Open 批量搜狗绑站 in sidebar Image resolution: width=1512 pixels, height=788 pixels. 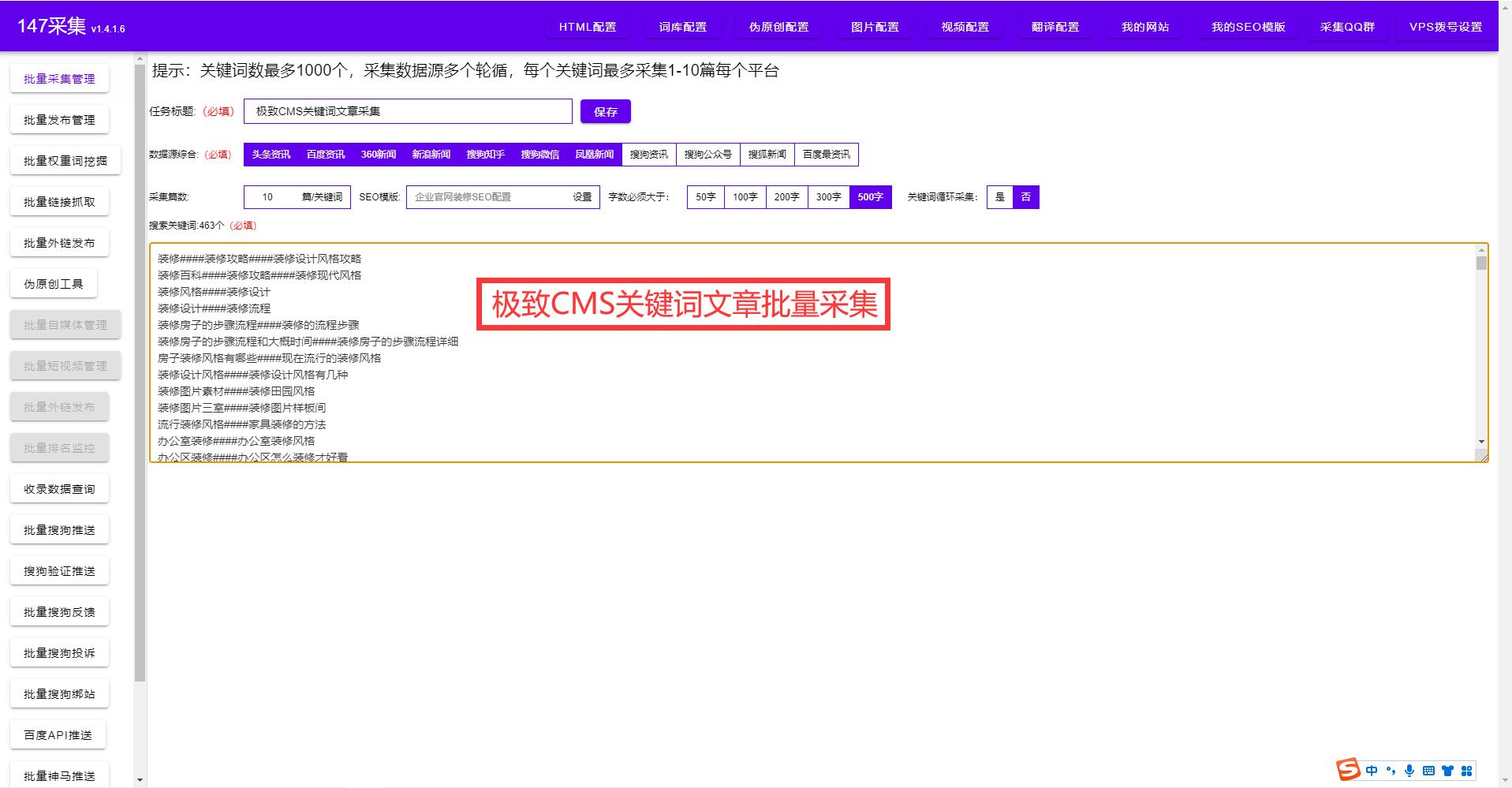point(59,694)
